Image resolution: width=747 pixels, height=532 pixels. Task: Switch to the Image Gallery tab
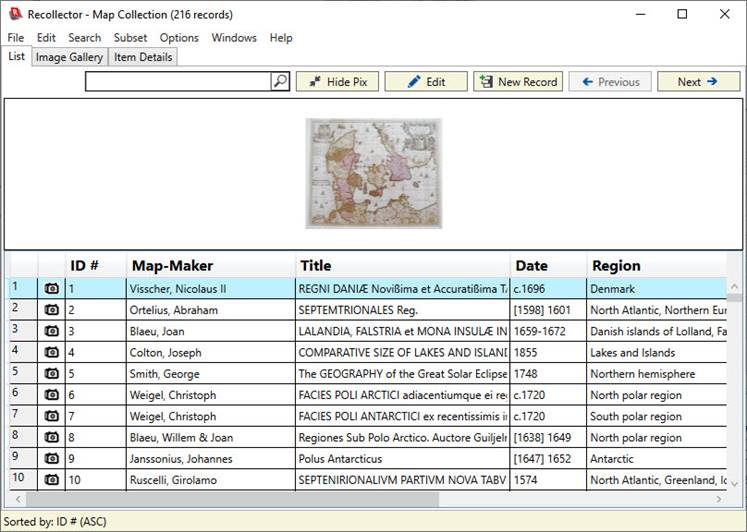coord(70,57)
